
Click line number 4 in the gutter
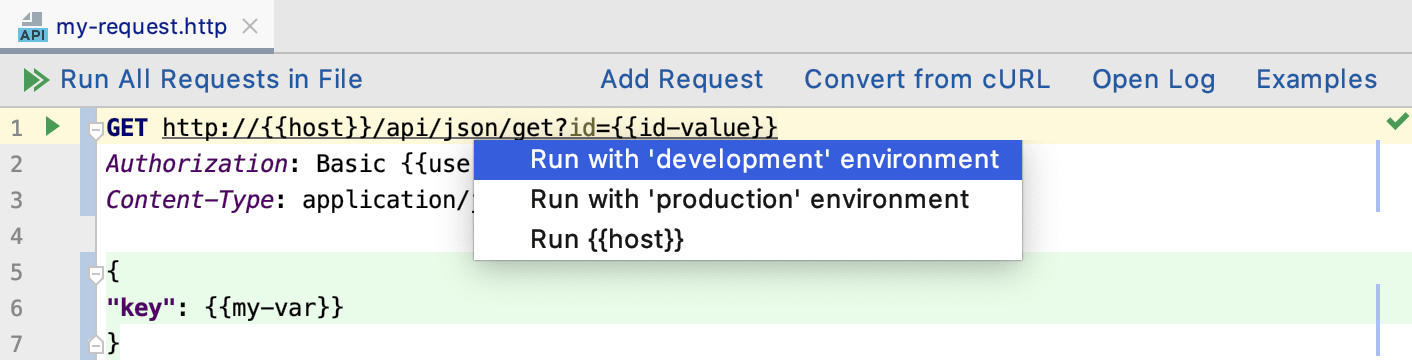(x=15, y=236)
